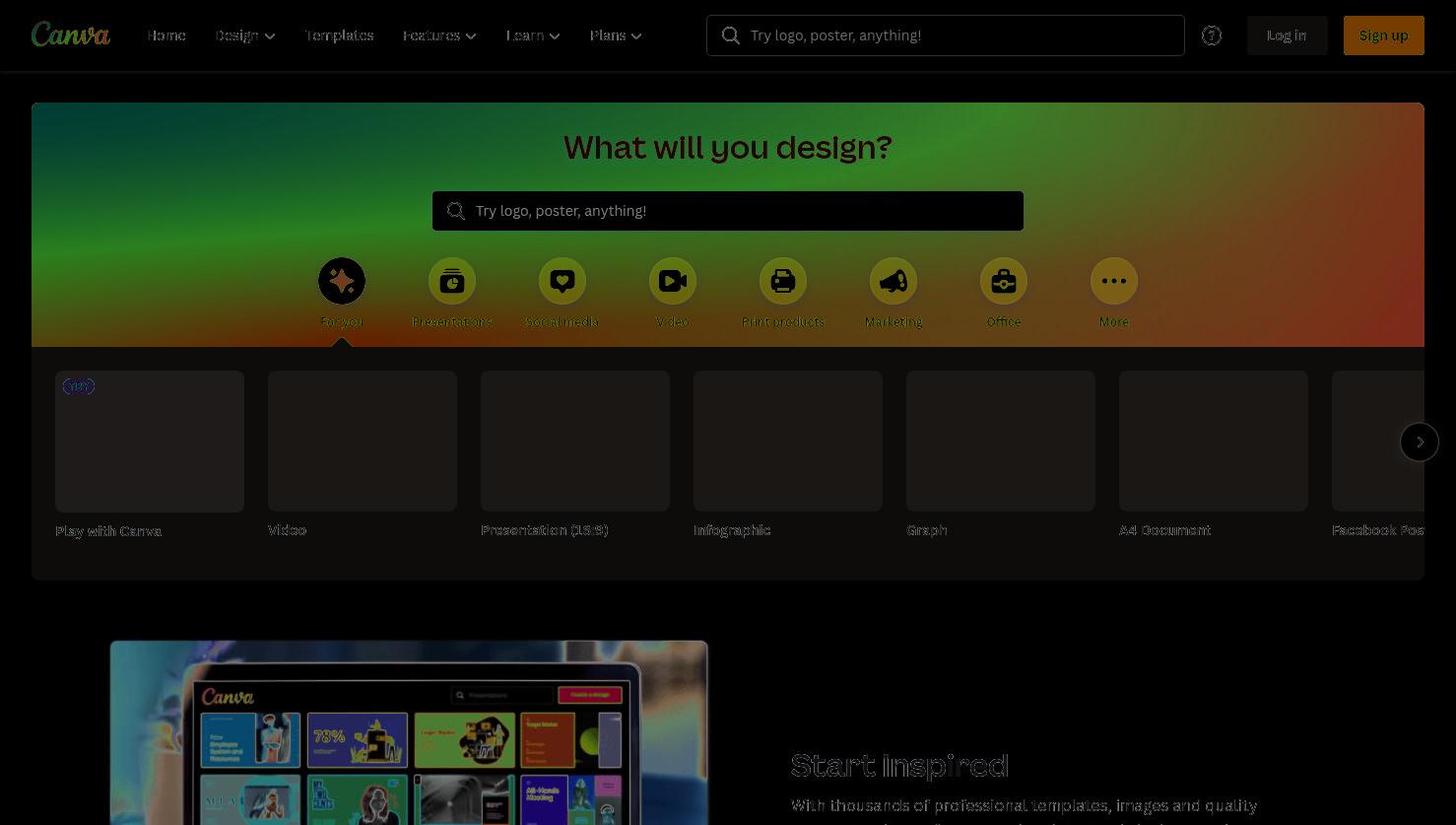Open the Video design card
The width and height of the screenshot is (1456, 825).
coord(363,441)
